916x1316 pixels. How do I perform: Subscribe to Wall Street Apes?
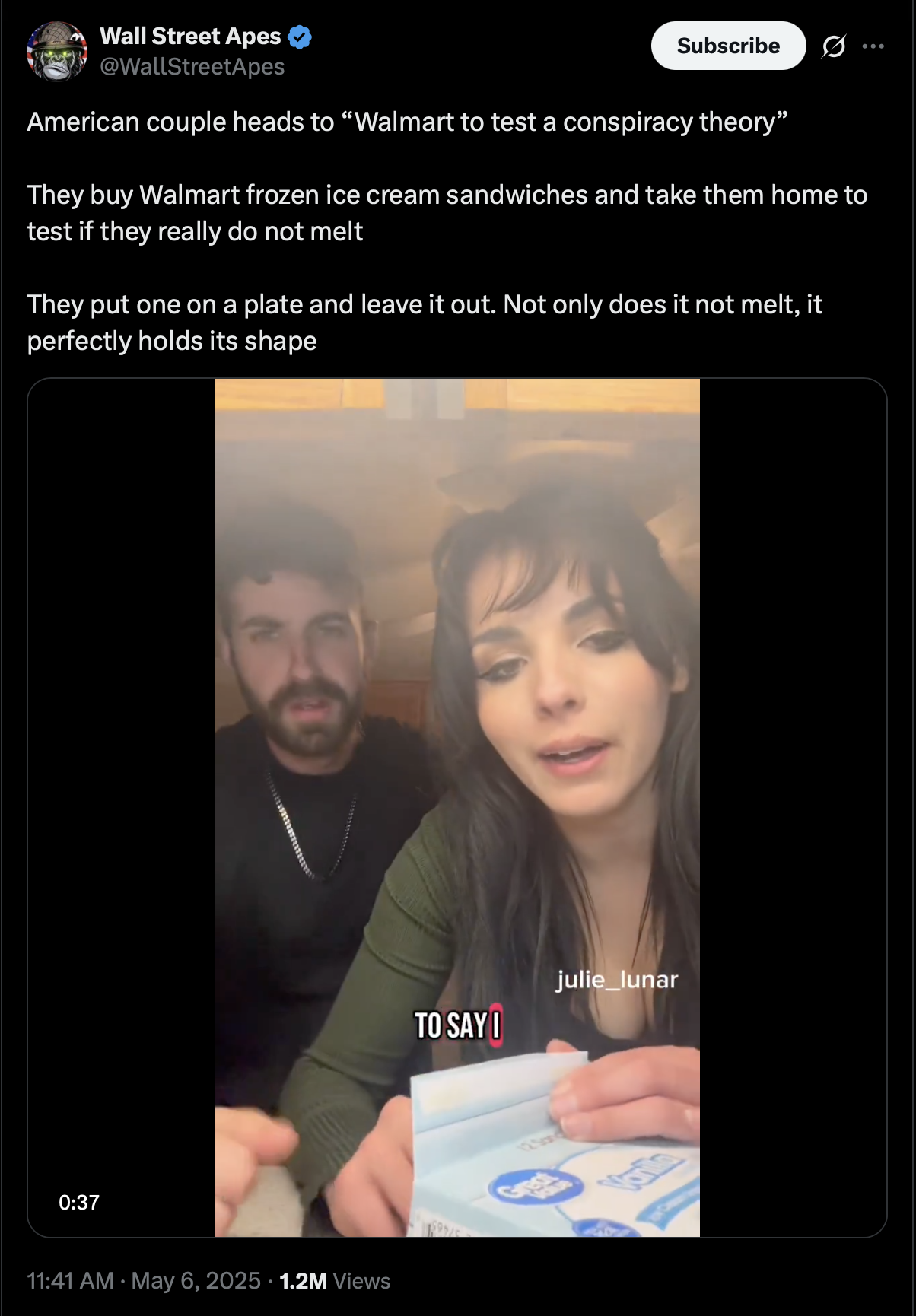click(728, 46)
